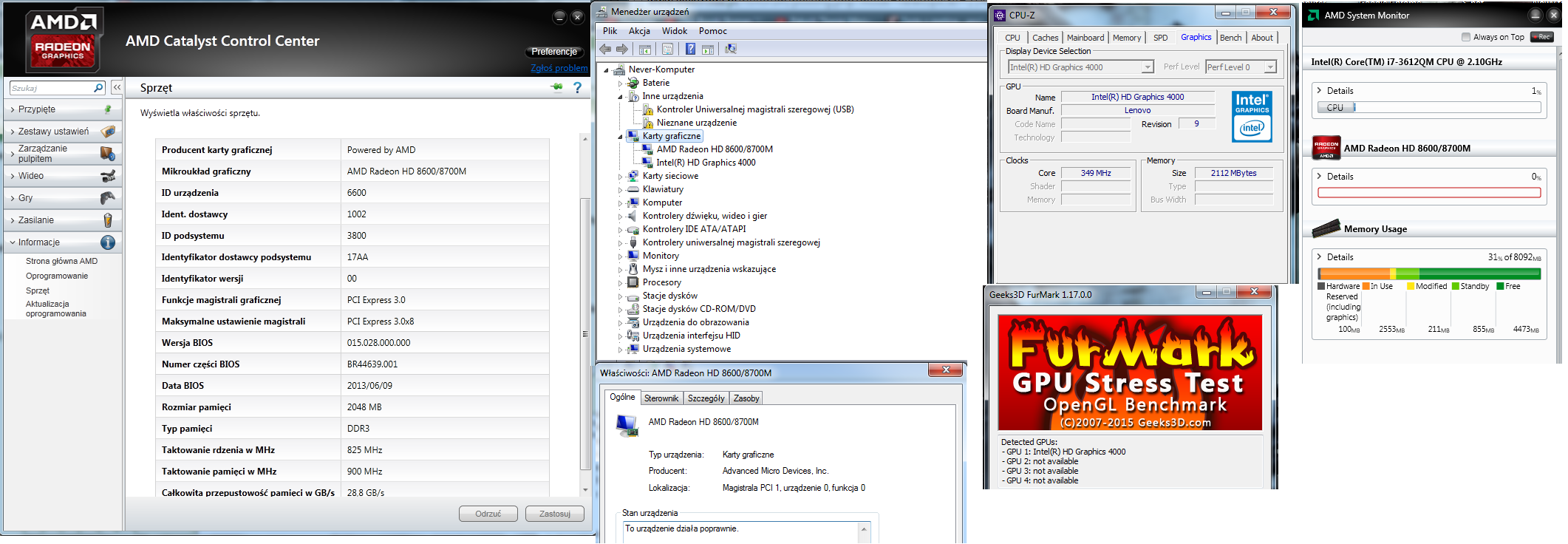Click the Radeon icon in AMD System Monitor
The image size is (1568, 544).
[x=1326, y=148]
